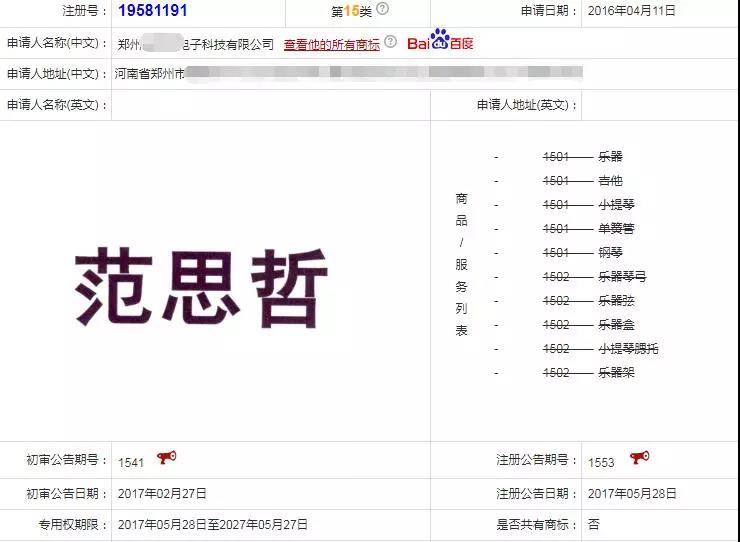Click the 1502 乐器盒 goods row
740x542 pixels.
pyautogui.click(x=589, y=325)
